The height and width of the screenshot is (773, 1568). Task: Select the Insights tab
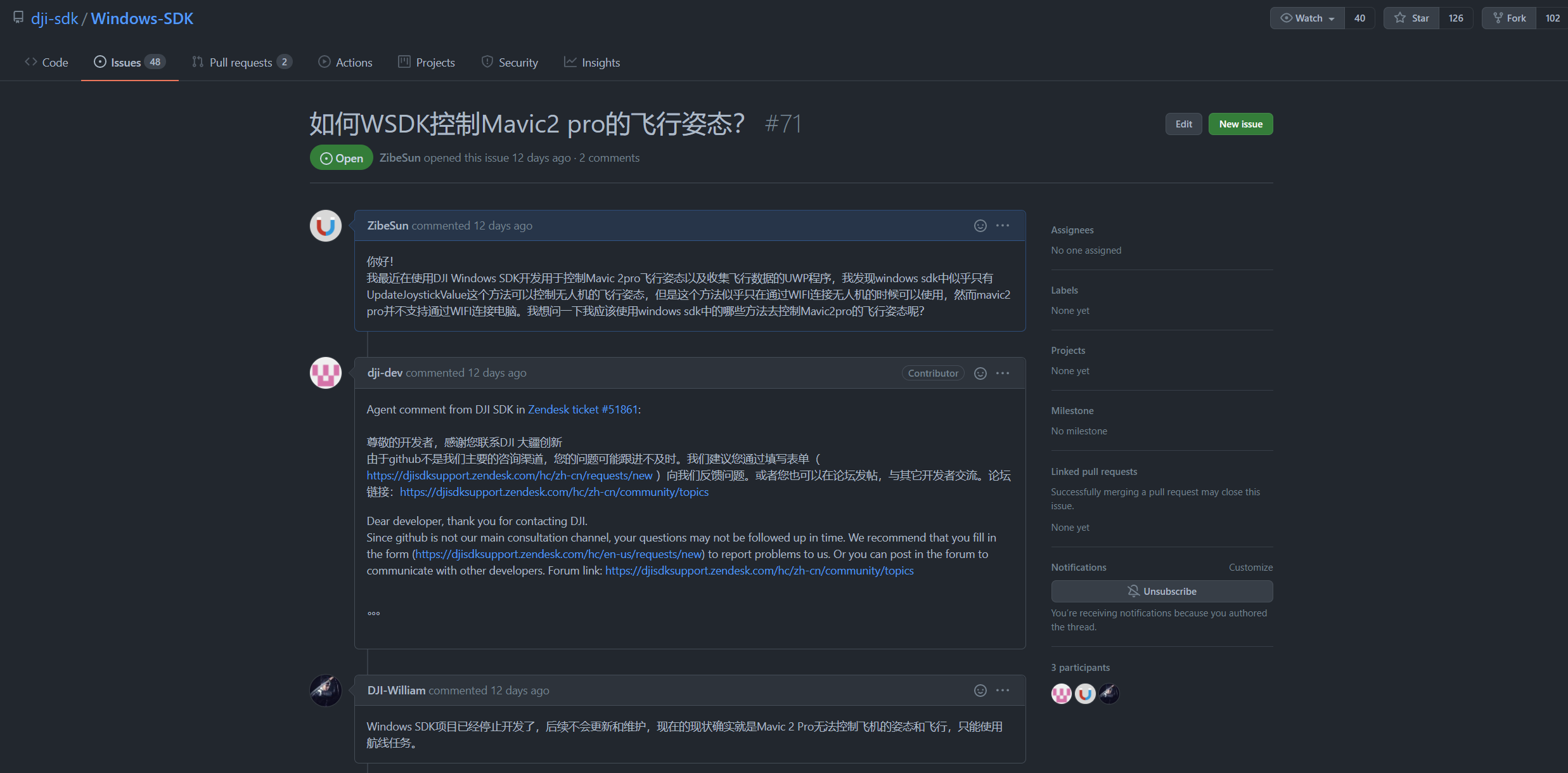point(600,61)
